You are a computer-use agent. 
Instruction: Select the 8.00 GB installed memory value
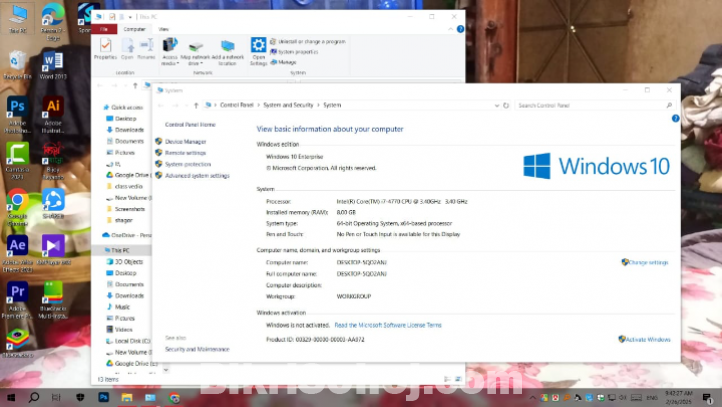[x=346, y=212]
